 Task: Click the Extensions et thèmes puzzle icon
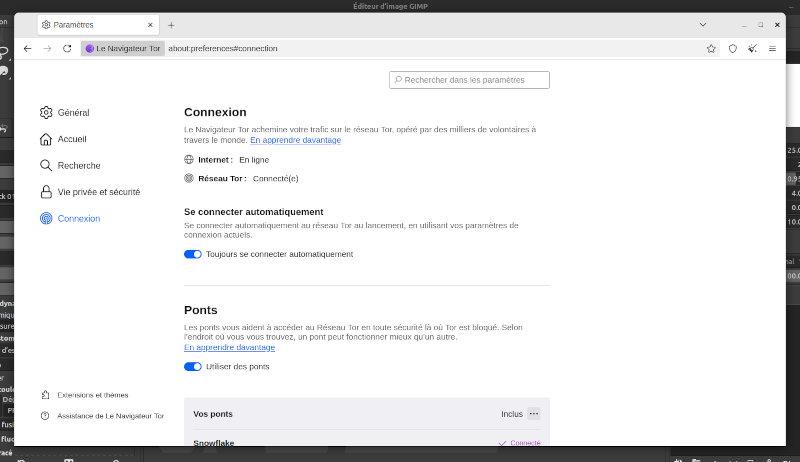click(x=45, y=395)
